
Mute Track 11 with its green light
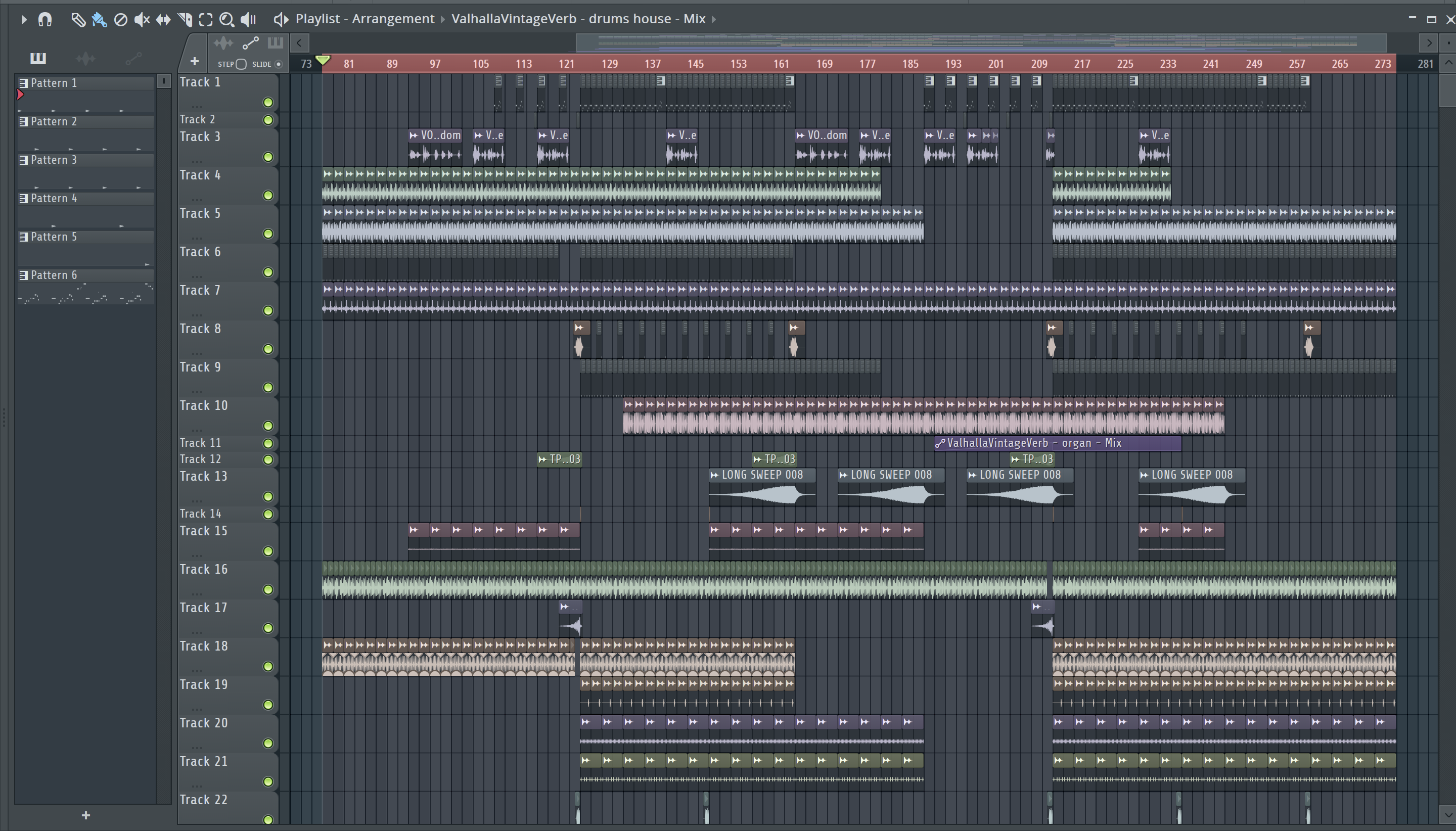coord(268,443)
